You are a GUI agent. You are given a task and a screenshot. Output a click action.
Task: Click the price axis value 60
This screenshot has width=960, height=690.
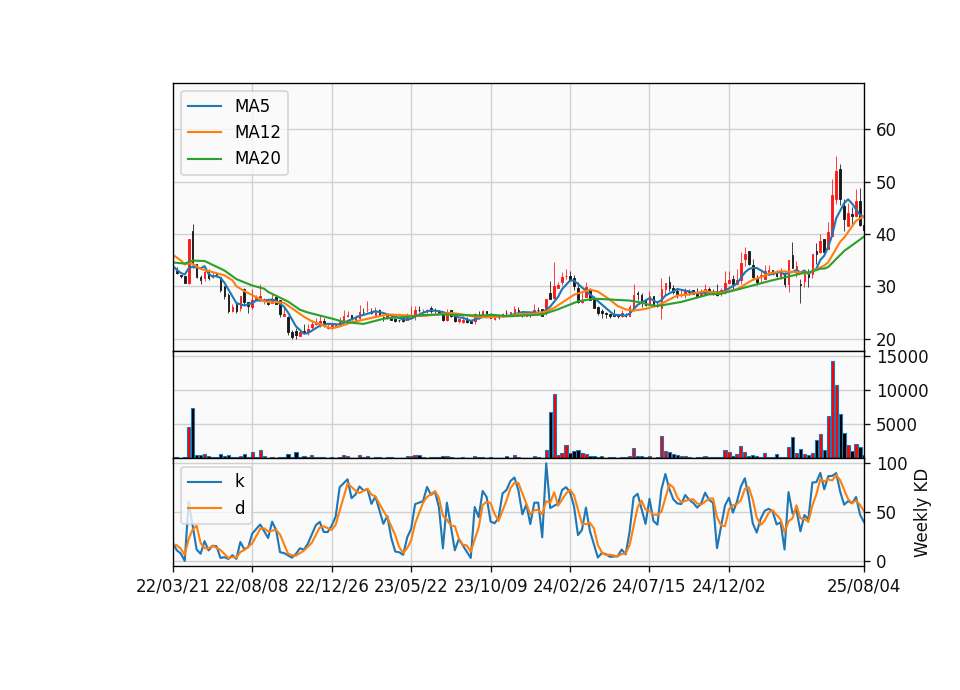[886, 130]
